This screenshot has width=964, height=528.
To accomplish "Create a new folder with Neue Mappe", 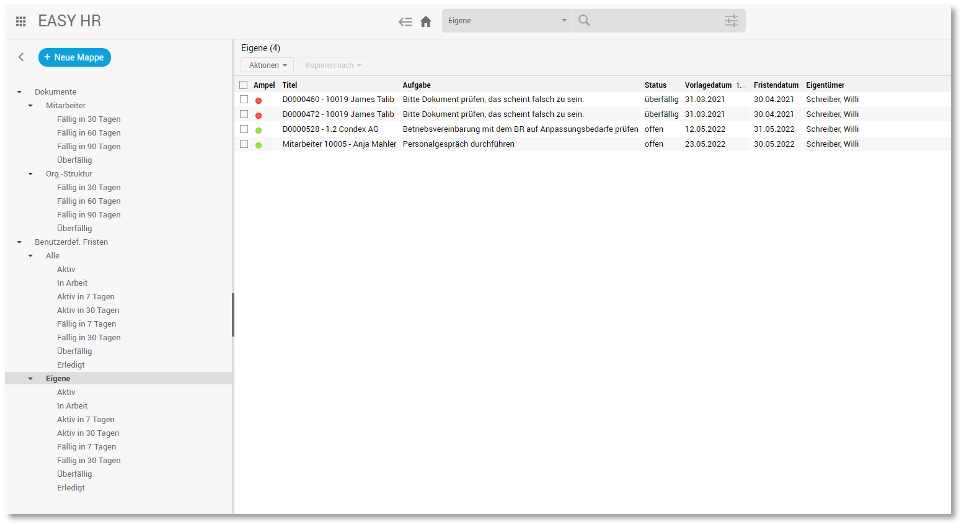I will (x=74, y=57).
